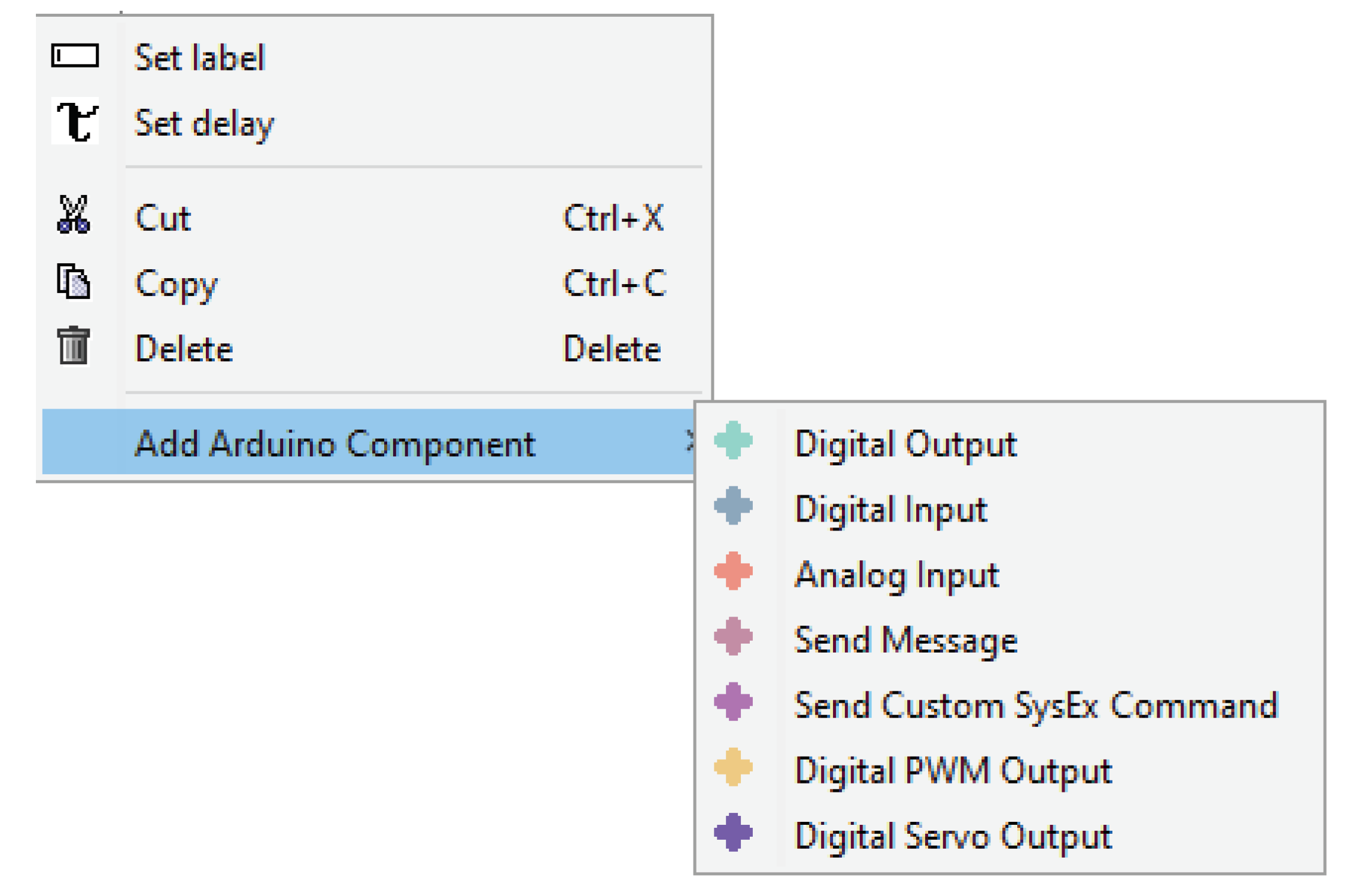This screenshot has width=1350, height=896.
Task: Select Set delay menu entry
Action: (x=204, y=124)
